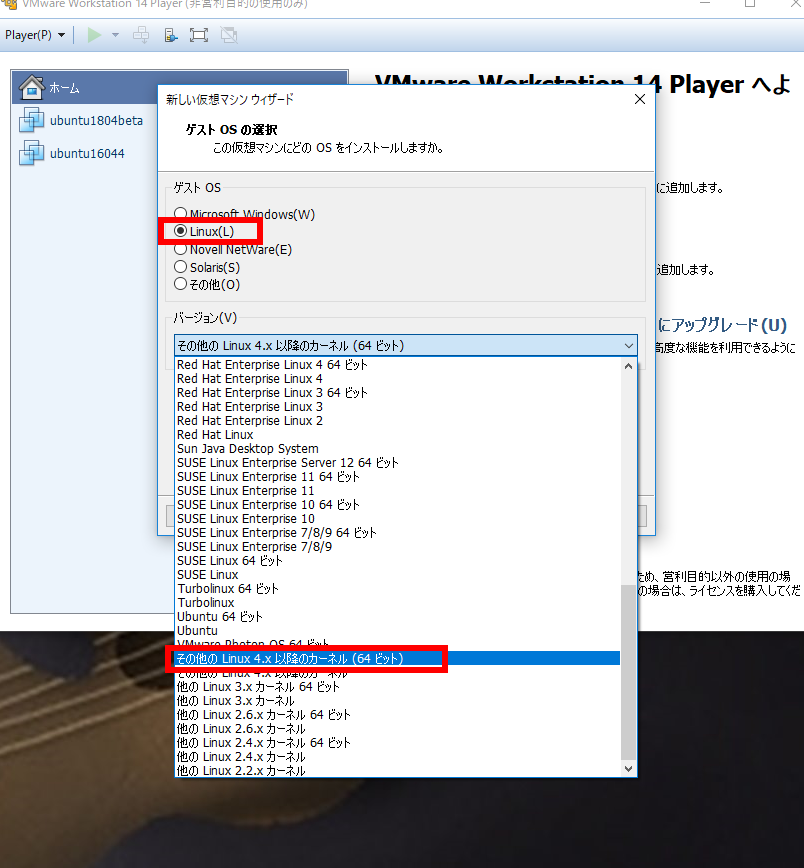Choose SUSE Linux Enterprise 11 64 ビット
The width and height of the screenshot is (804, 868).
coord(398,477)
